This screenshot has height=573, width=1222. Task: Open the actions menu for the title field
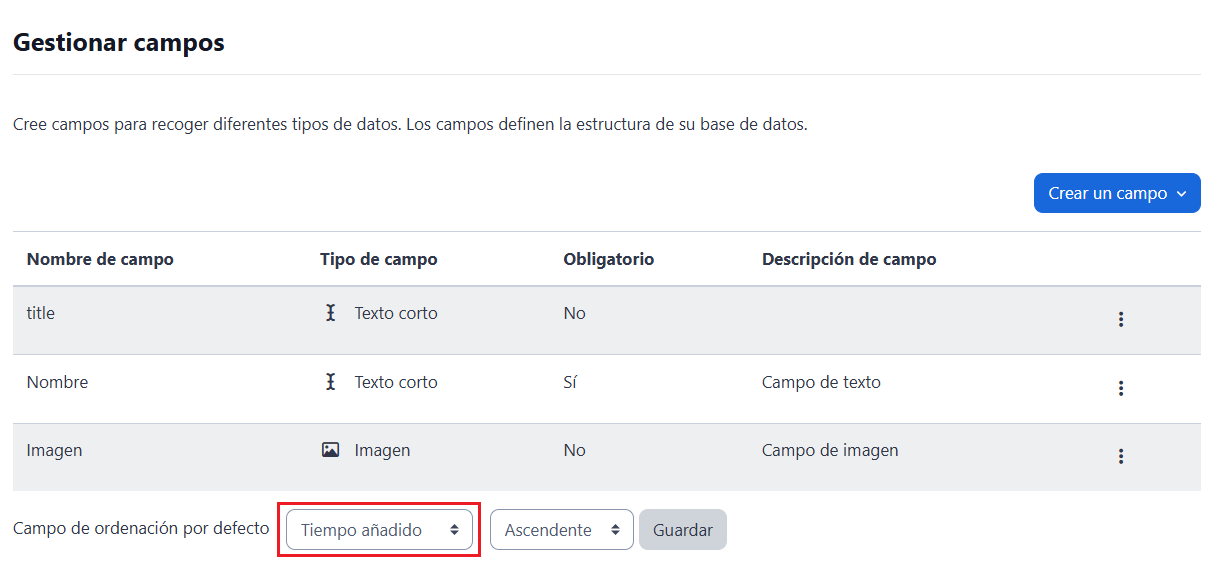[1120, 319]
